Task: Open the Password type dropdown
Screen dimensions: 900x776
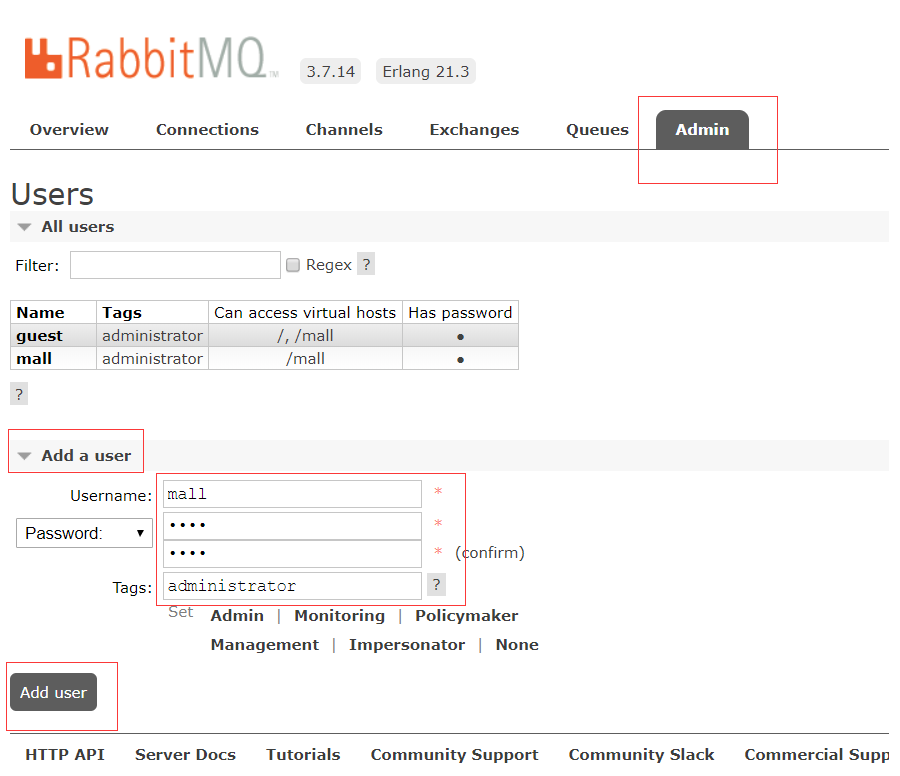Action: pos(84,533)
